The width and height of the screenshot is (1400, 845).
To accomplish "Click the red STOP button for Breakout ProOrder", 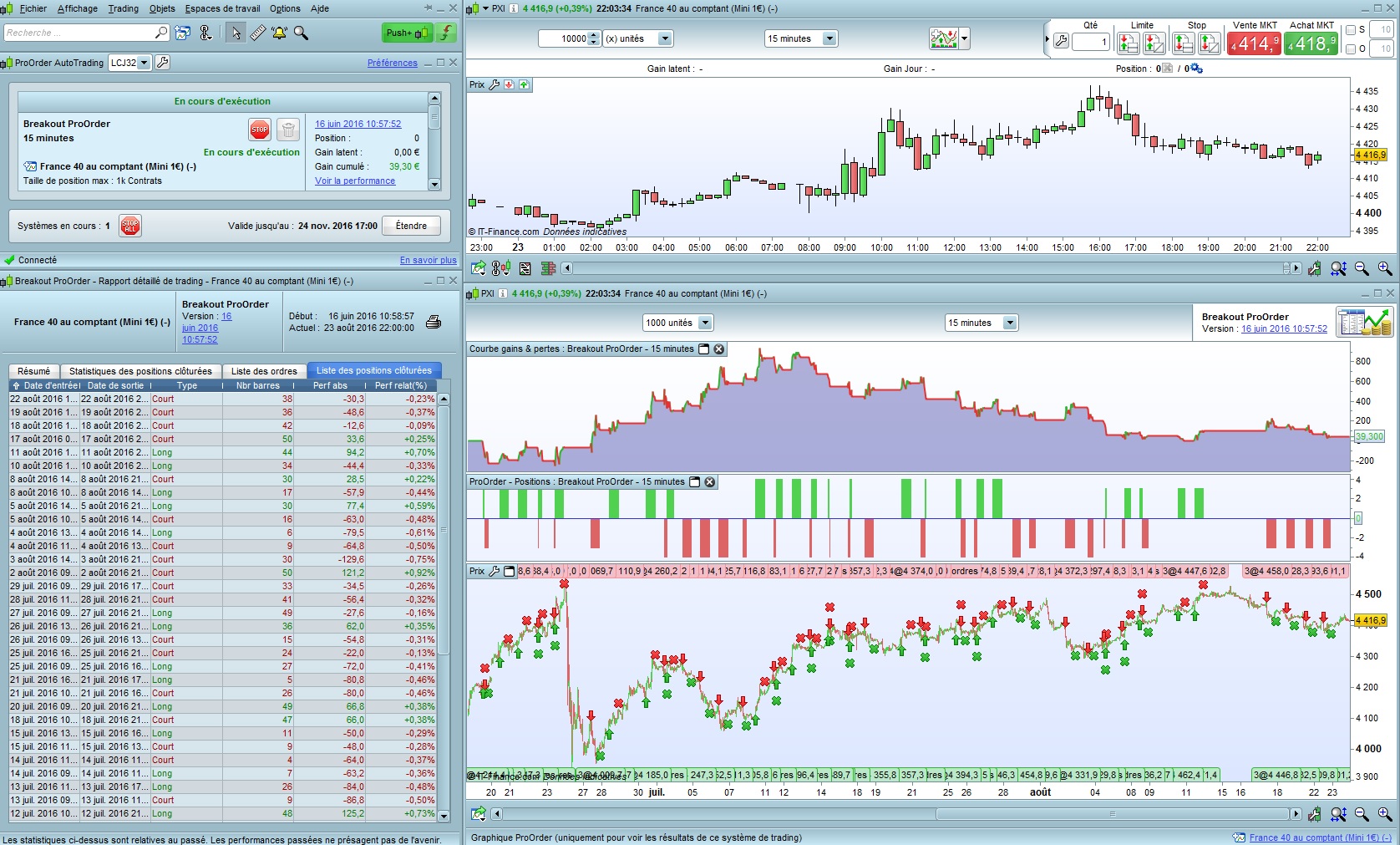I will (x=259, y=130).
